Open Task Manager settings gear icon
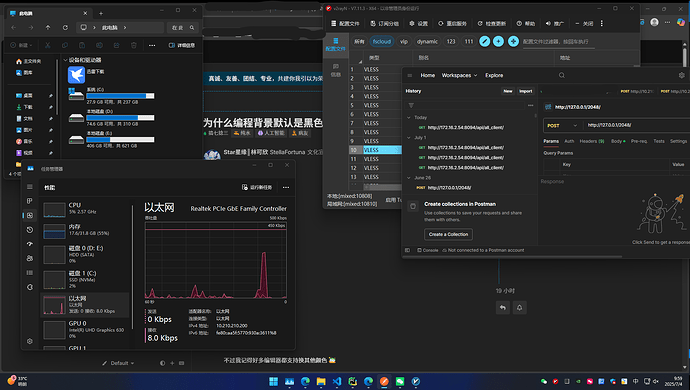The height and width of the screenshot is (390, 690). tap(29, 341)
